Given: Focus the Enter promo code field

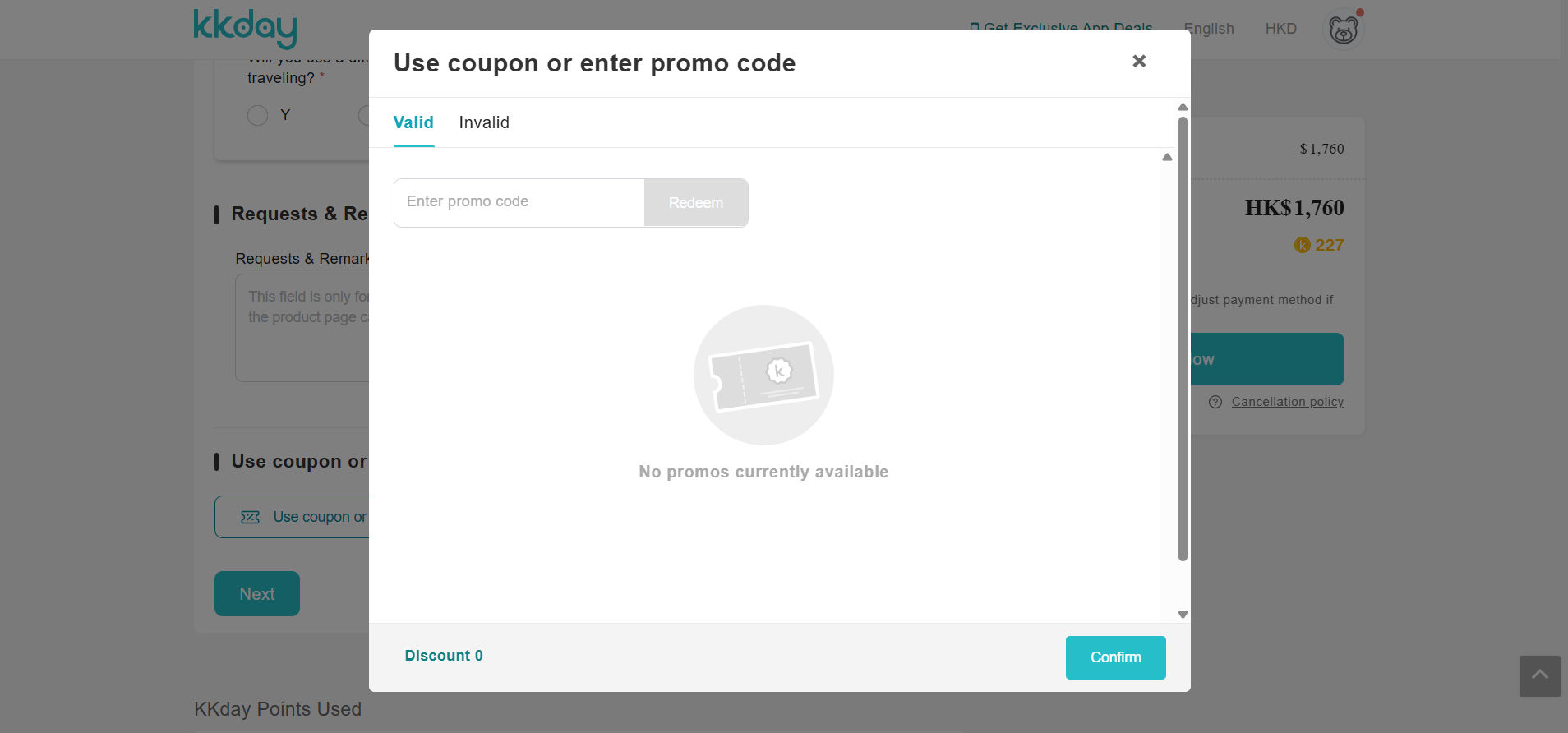Looking at the screenshot, I should point(519,202).
